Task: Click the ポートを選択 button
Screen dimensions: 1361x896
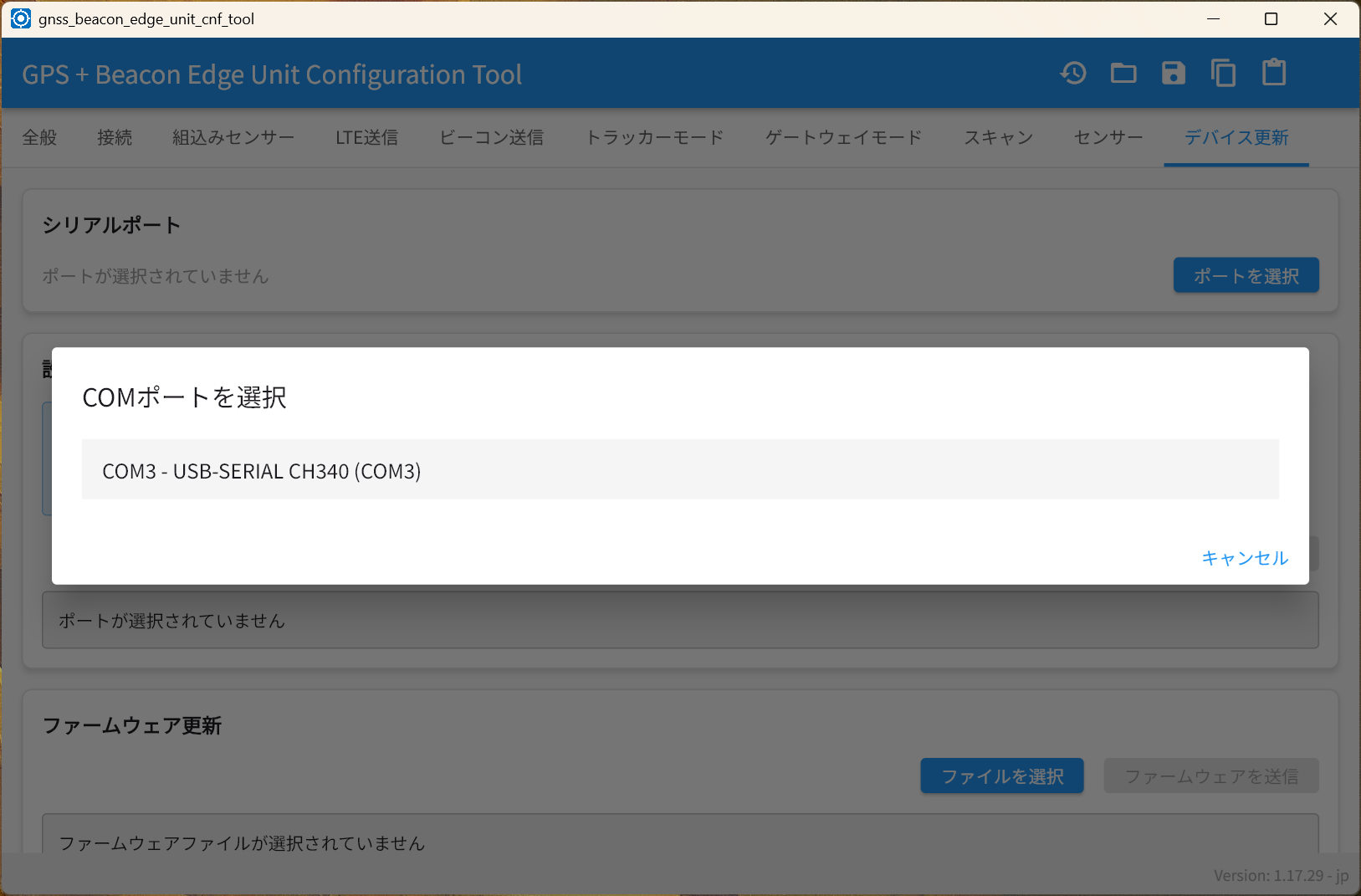Action: (1246, 275)
